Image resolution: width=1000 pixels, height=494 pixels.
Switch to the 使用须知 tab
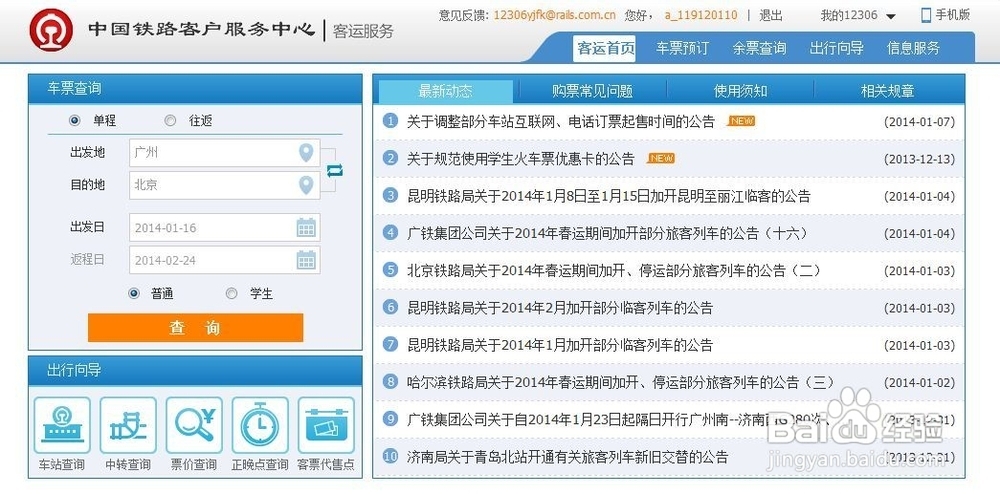pos(740,91)
